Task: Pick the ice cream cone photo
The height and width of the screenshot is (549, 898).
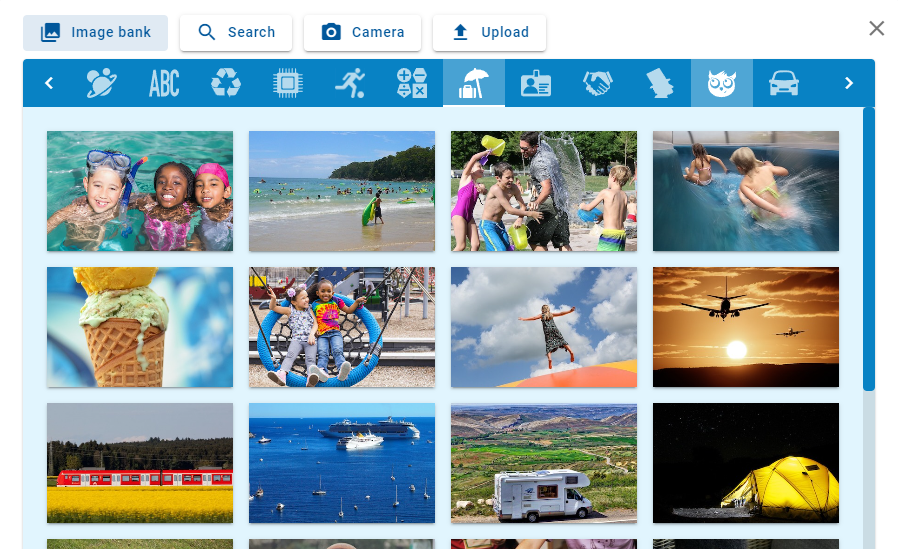Action: 140,327
